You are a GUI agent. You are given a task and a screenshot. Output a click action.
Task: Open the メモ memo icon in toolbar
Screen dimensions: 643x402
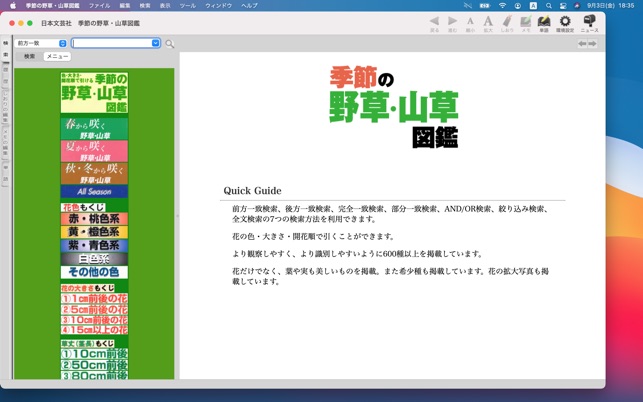pyautogui.click(x=526, y=21)
